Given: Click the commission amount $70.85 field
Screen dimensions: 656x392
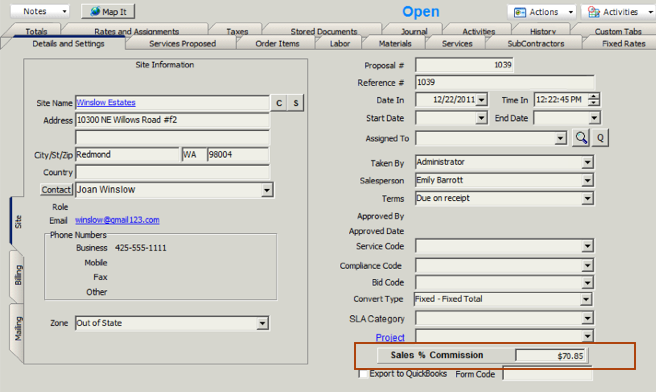Looking at the screenshot, I should tap(551, 356).
